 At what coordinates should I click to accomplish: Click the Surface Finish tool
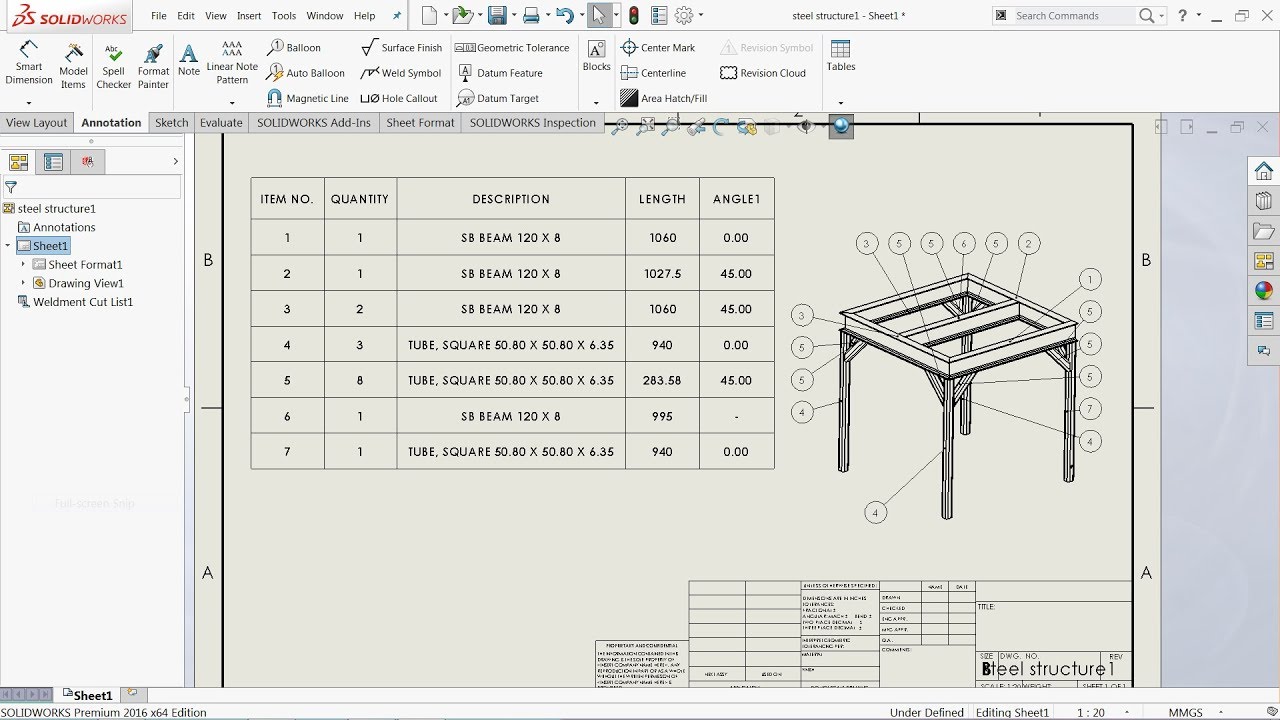coord(401,47)
